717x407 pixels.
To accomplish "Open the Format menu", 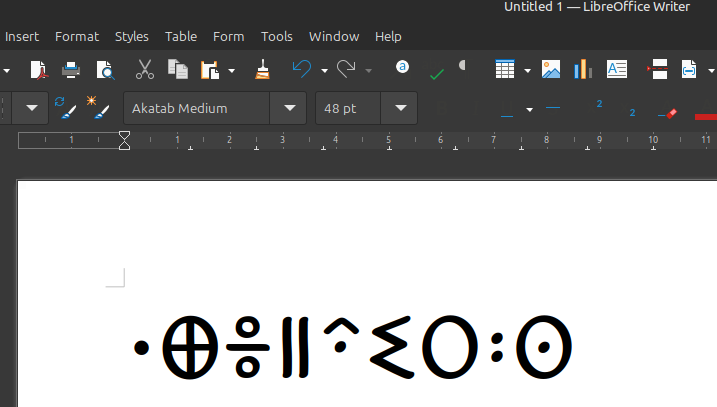I will coord(77,36).
